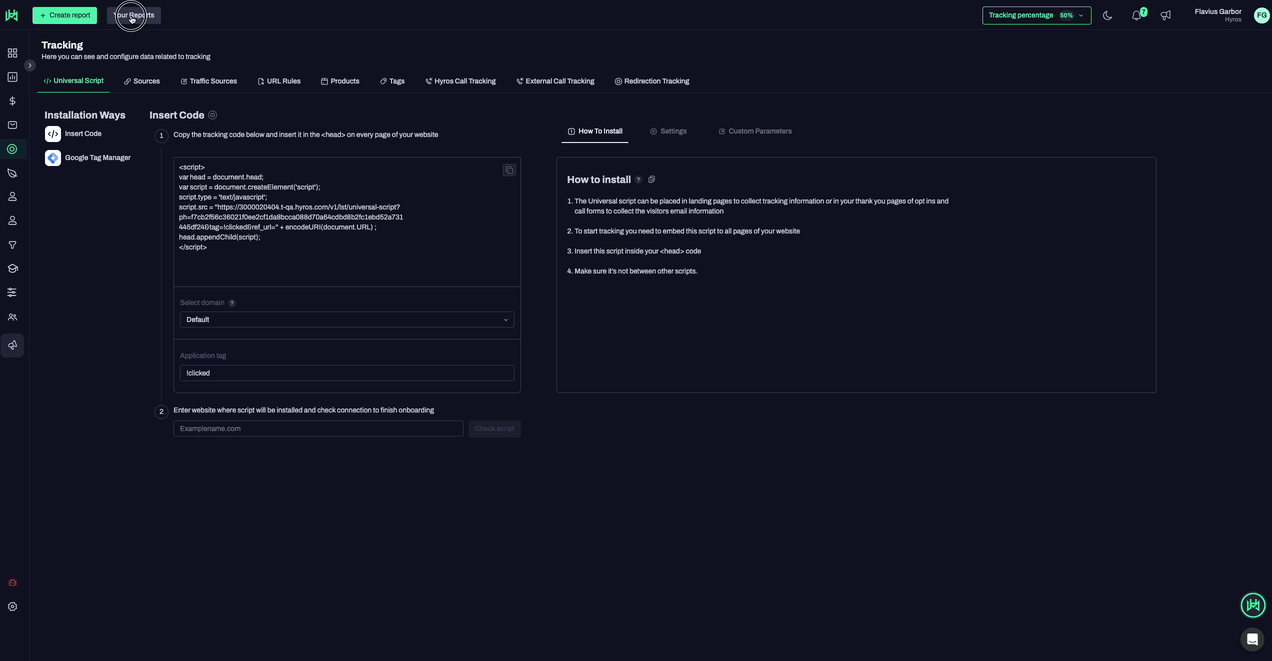Image resolution: width=1272 pixels, height=661 pixels.
Task: Click inside the tracking script code box
Action: click(347, 222)
